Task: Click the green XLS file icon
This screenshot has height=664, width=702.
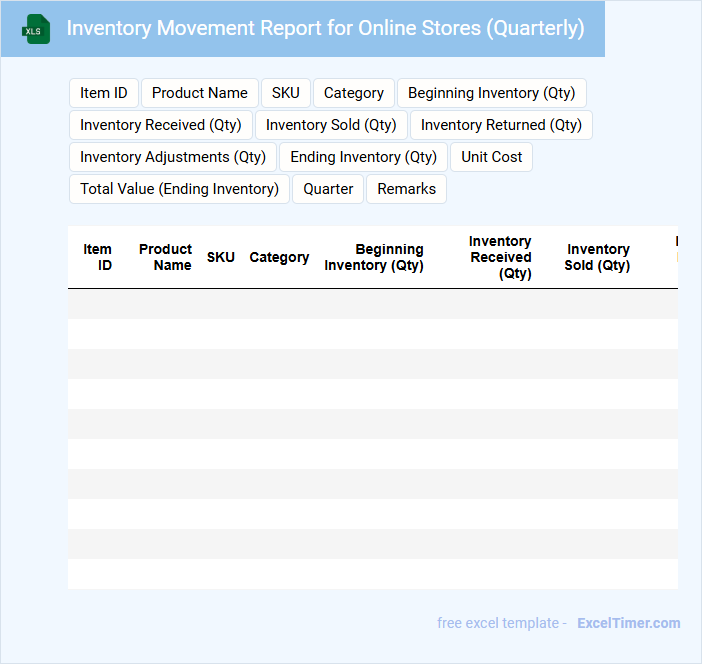Action: click(x=36, y=29)
